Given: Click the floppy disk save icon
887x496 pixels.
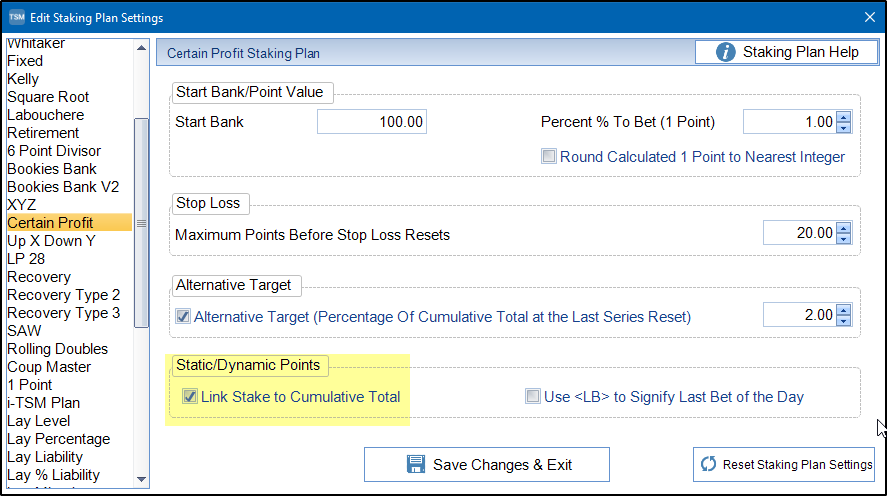Looking at the screenshot, I should pos(416,465).
